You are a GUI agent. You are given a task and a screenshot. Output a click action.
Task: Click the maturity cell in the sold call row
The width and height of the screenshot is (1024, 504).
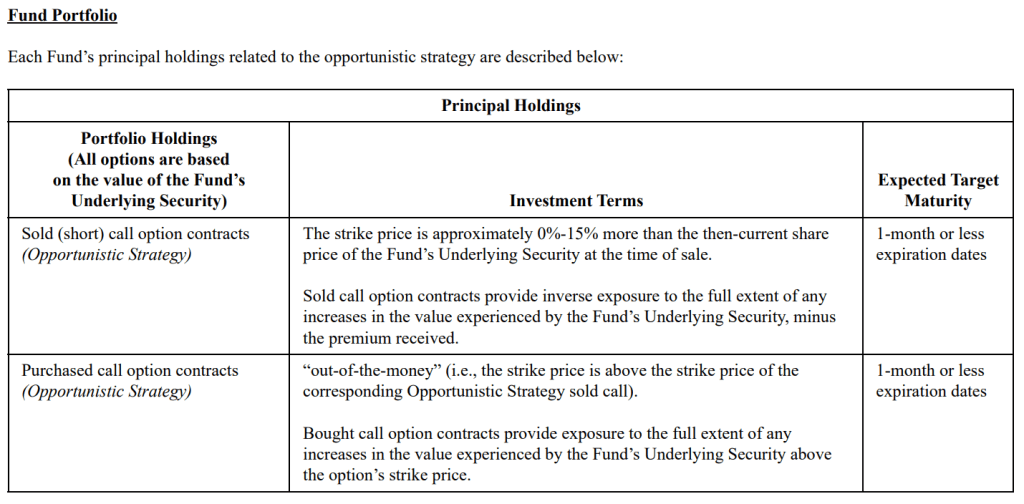tap(931, 243)
